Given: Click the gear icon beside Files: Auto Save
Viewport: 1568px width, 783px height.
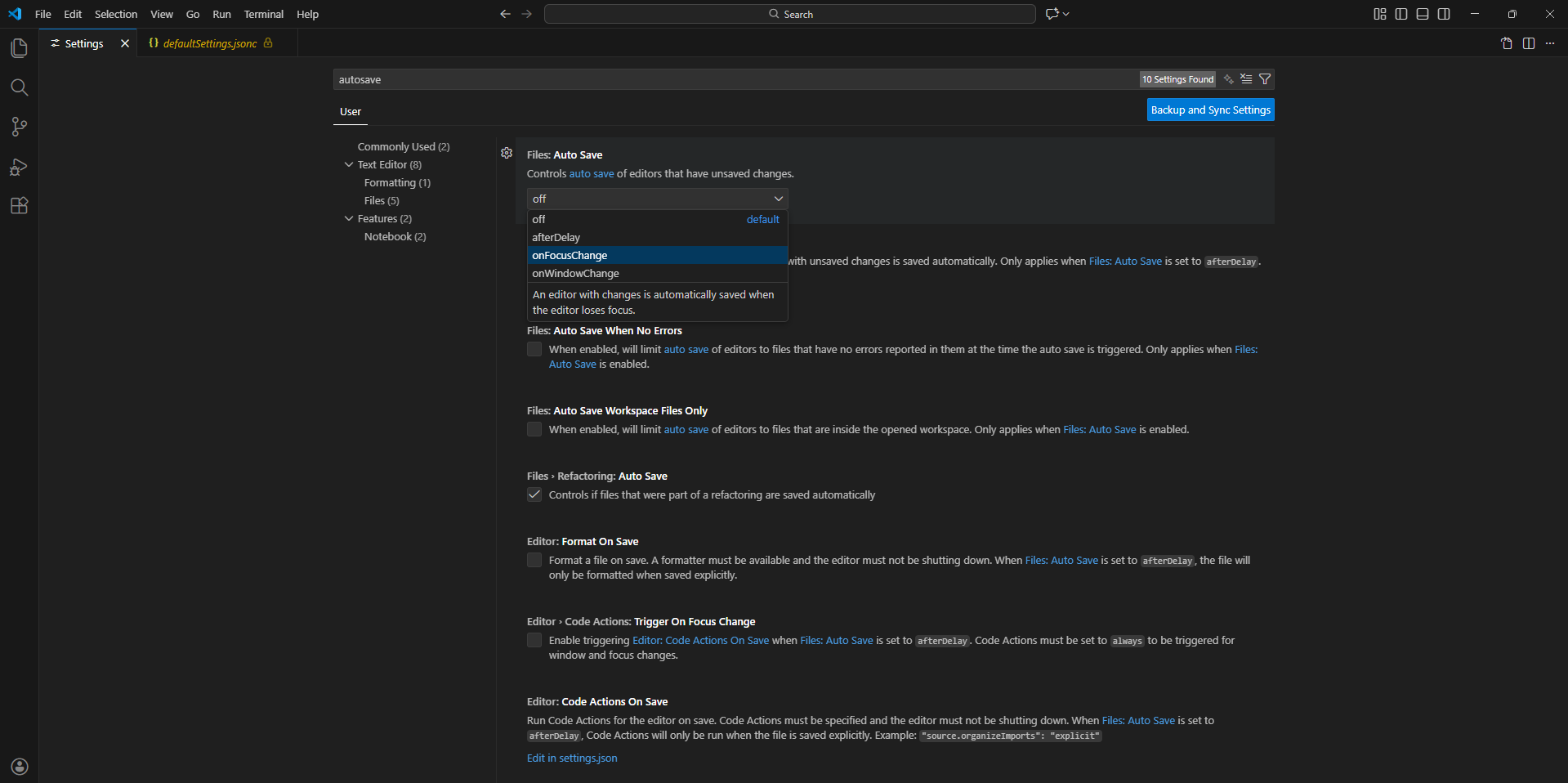Looking at the screenshot, I should tap(507, 154).
